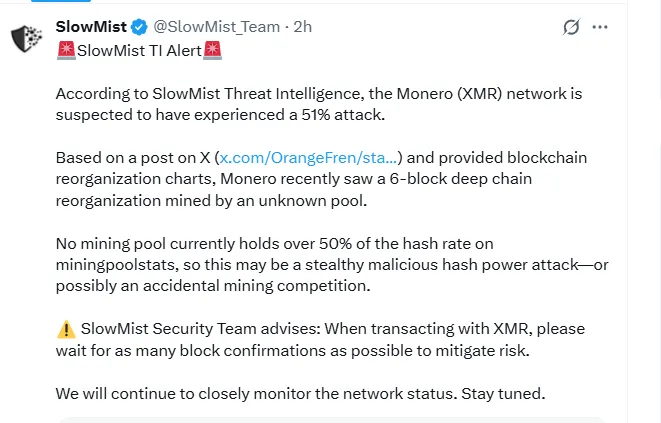The width and height of the screenshot is (661, 423).
Task: Open the SlowMist profile avatar
Action: 26,38
